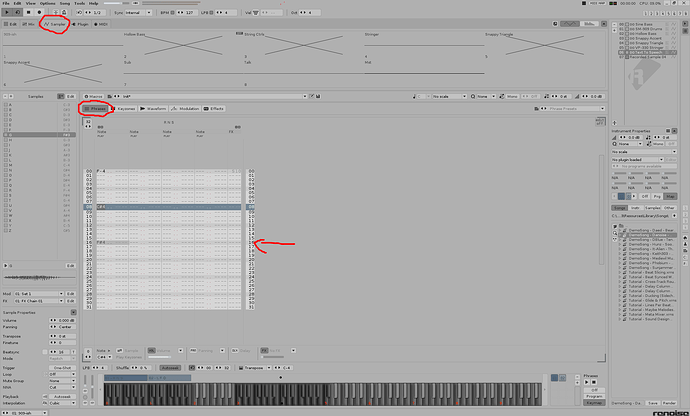The height and width of the screenshot is (416, 690).
Task: Open the Interpolation Cubic dropdown
Action: (x=62, y=403)
